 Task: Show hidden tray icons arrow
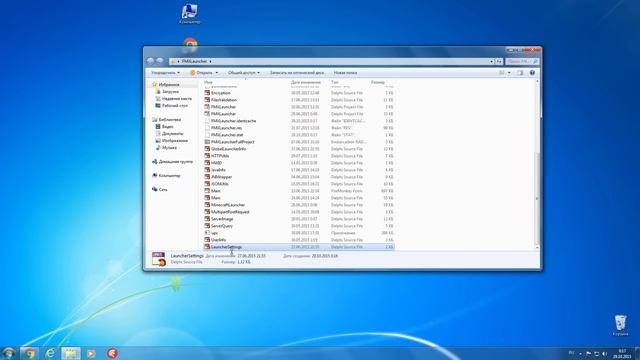580,353
